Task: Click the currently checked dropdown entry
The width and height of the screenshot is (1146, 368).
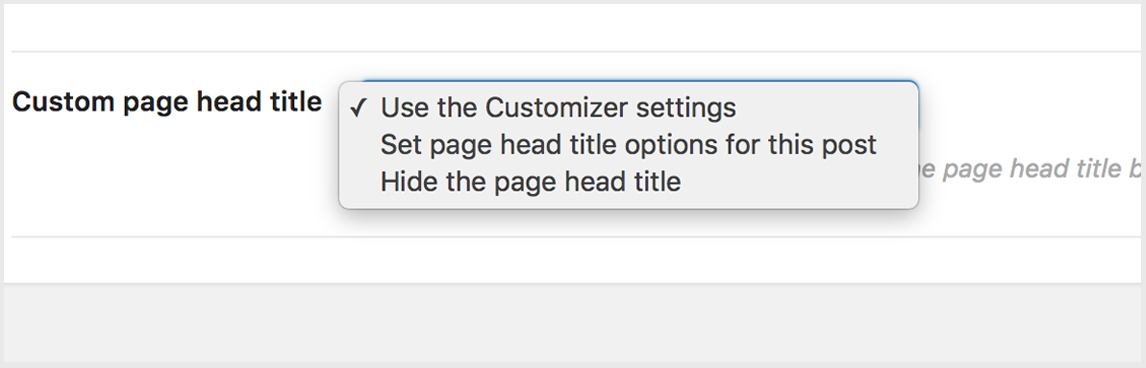Action: tap(629, 108)
